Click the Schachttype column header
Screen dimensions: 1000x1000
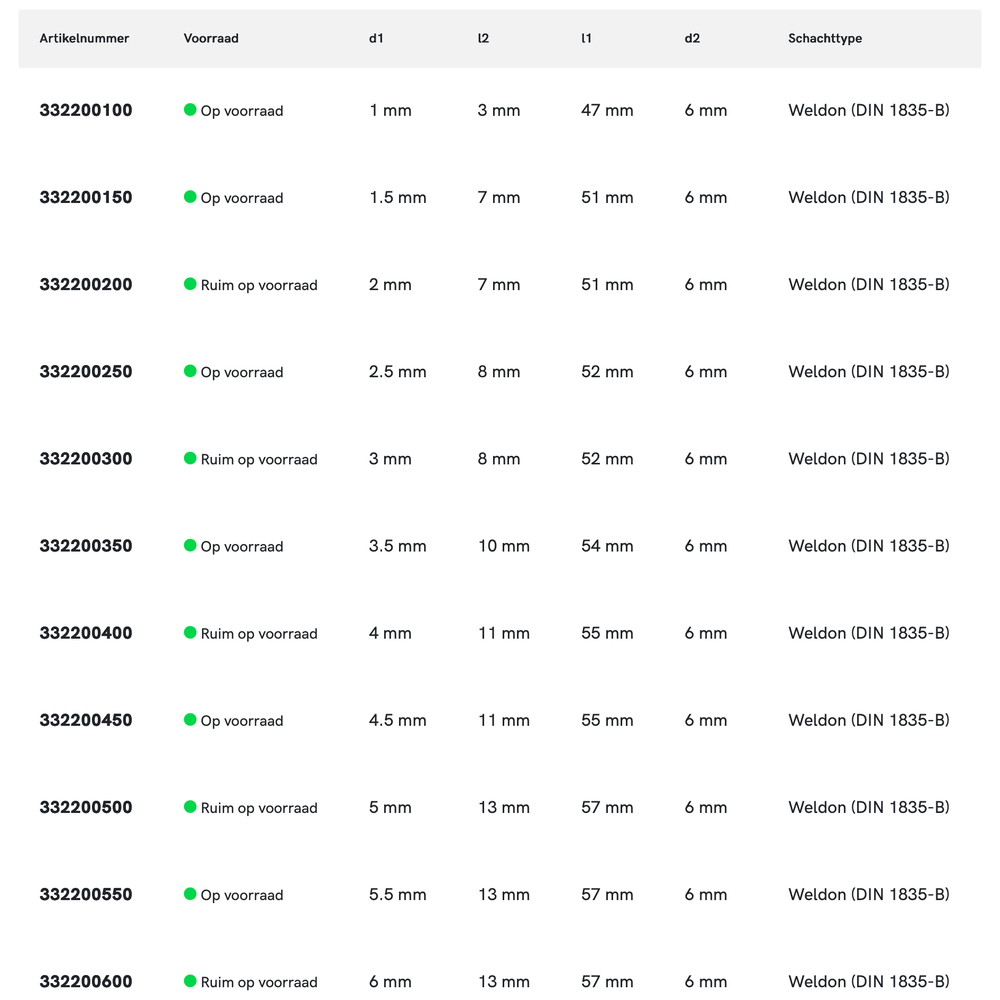[825, 38]
